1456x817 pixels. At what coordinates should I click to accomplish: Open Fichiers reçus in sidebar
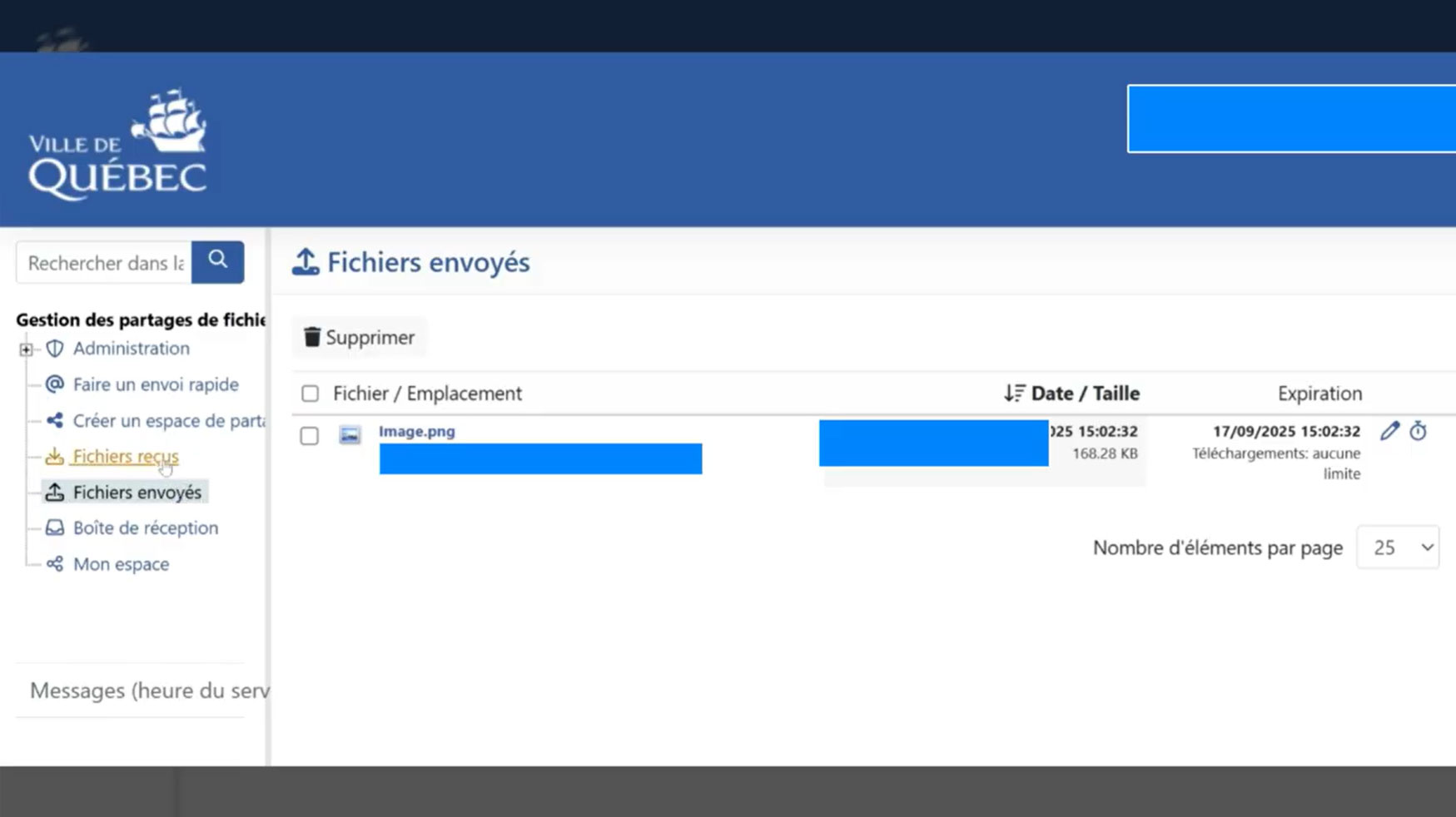[125, 456]
